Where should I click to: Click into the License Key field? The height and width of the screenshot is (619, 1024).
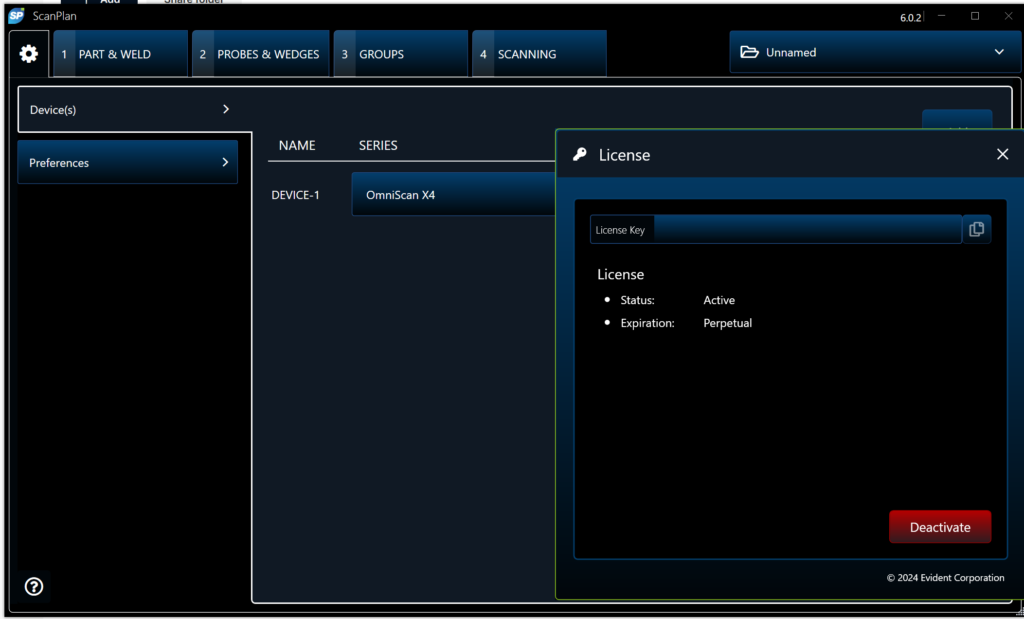(805, 230)
